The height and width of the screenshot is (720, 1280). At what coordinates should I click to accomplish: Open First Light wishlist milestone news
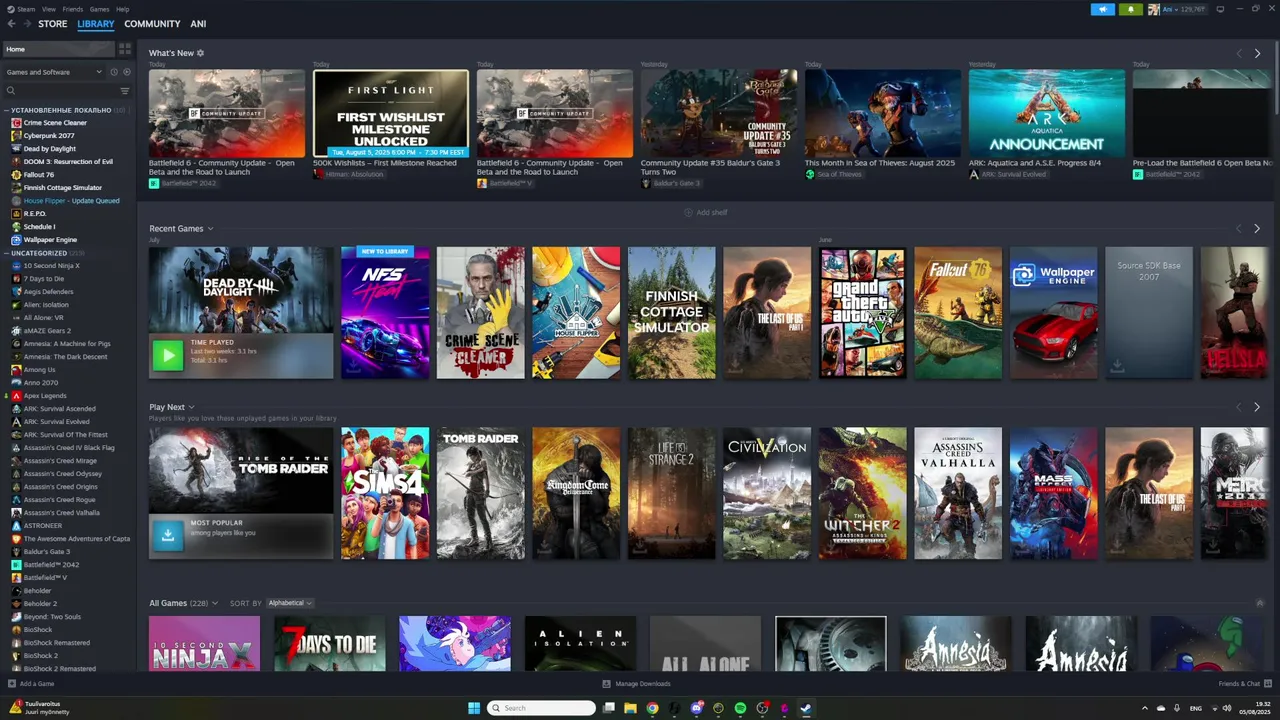(391, 113)
